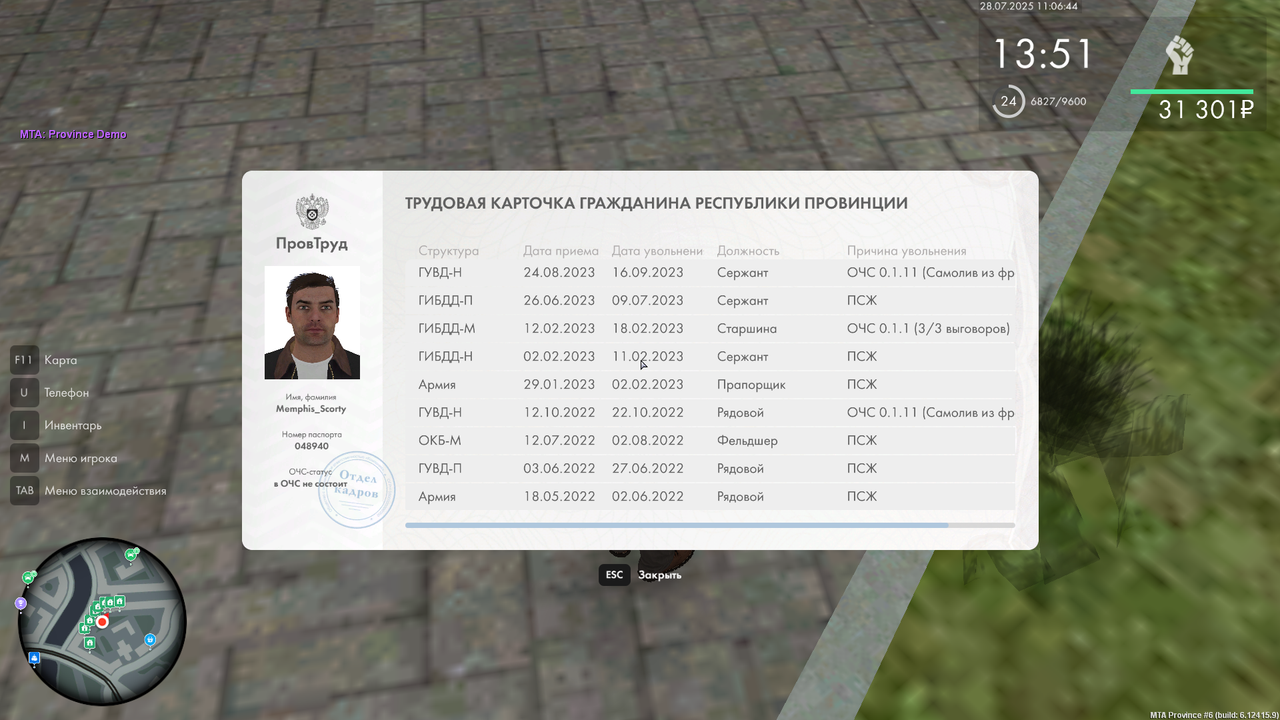1280x720 pixels.
Task: Click the M Меню игрока key hint
Action: click(x=64, y=459)
